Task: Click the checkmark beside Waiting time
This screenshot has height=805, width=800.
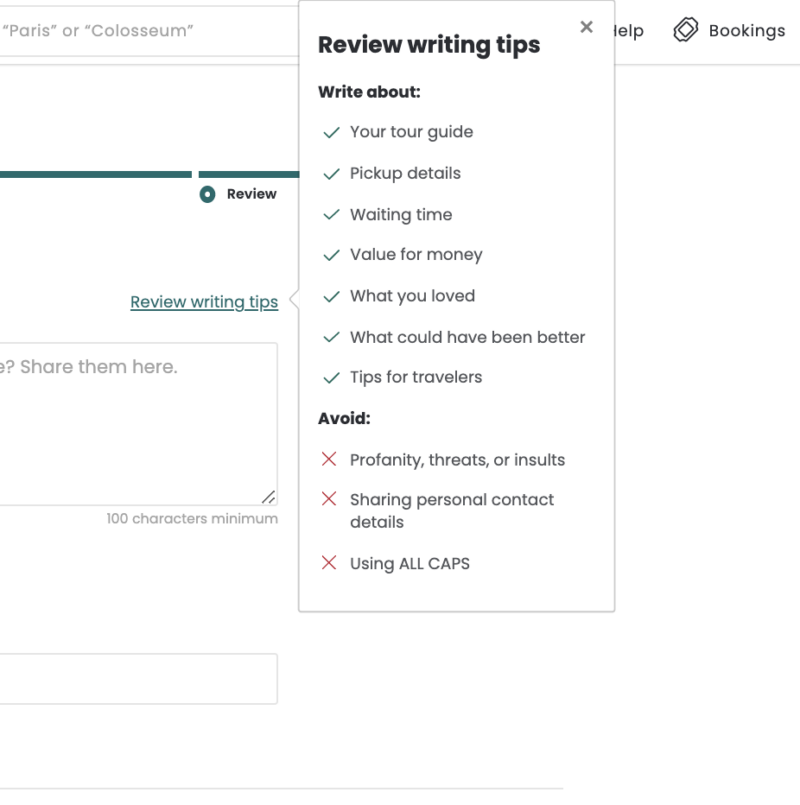Action: [331, 214]
